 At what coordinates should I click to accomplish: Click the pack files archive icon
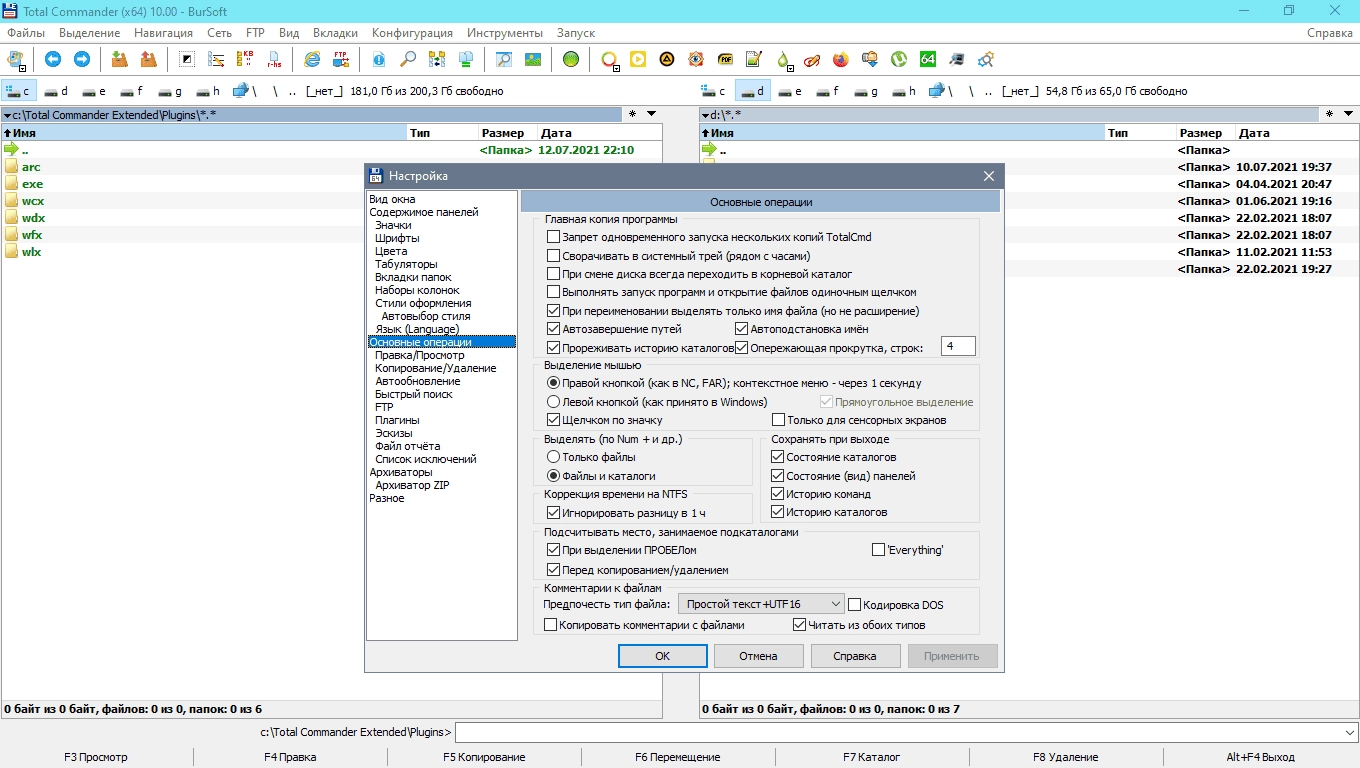tap(120, 59)
